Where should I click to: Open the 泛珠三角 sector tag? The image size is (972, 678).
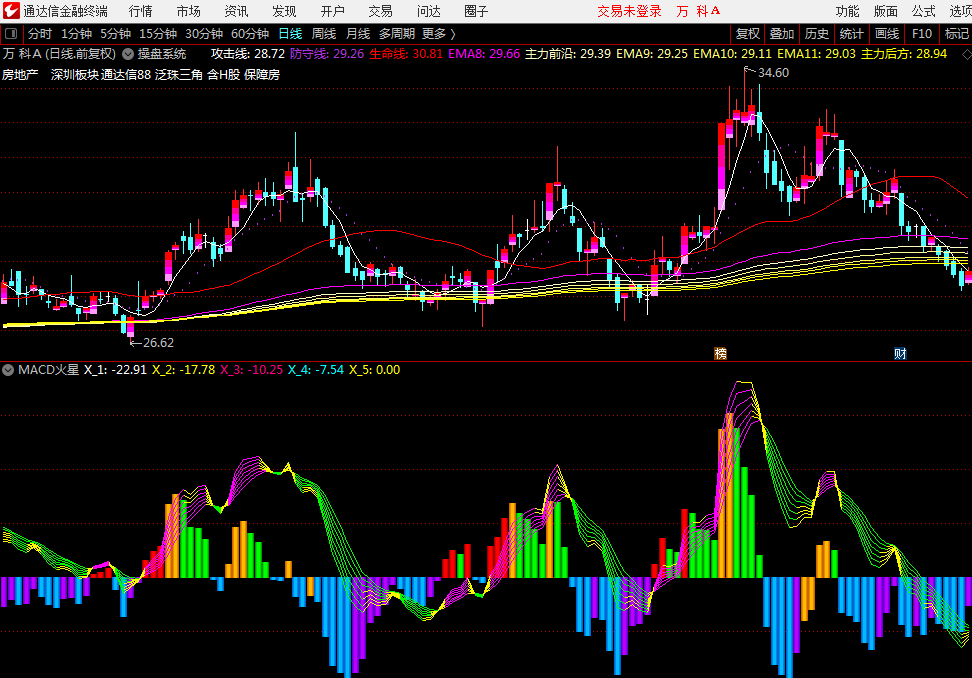(179, 74)
